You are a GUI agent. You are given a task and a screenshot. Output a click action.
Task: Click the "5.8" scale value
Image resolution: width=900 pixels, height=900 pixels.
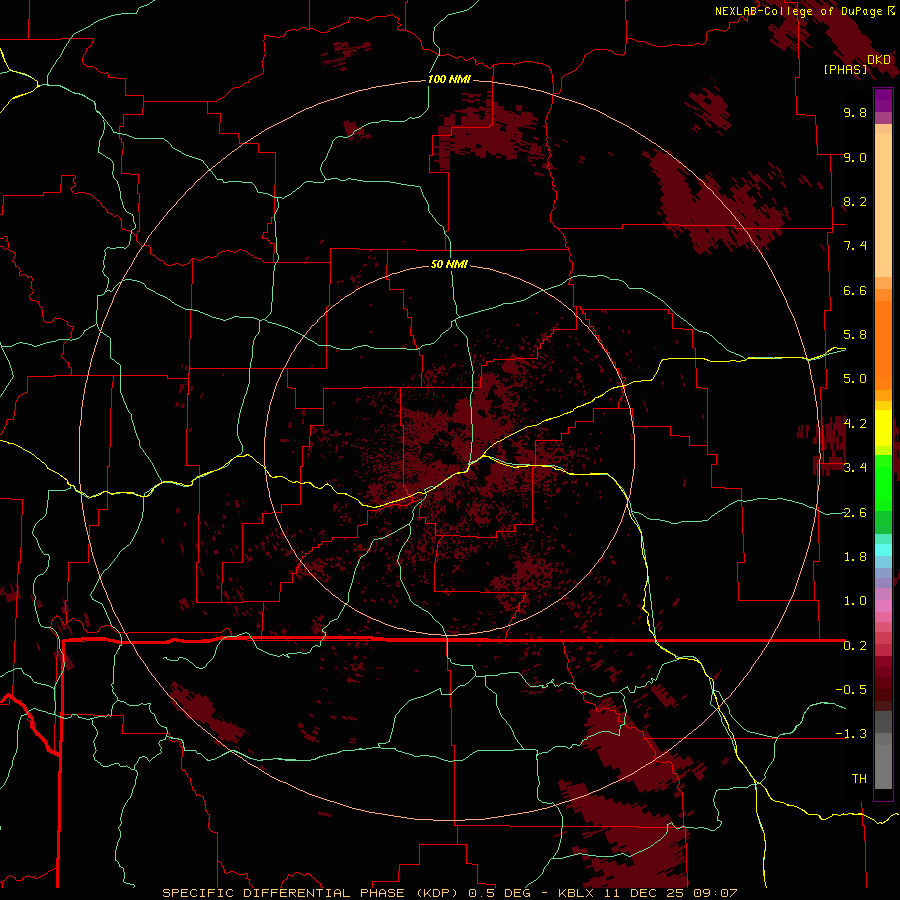click(x=855, y=335)
